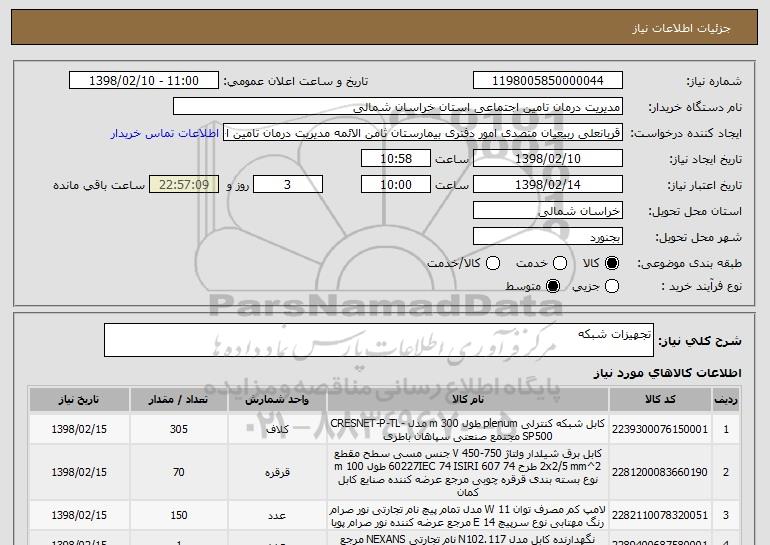The height and width of the screenshot is (545, 770).
Task: Click the delivery city field بجنورد
Action: (x=548, y=237)
